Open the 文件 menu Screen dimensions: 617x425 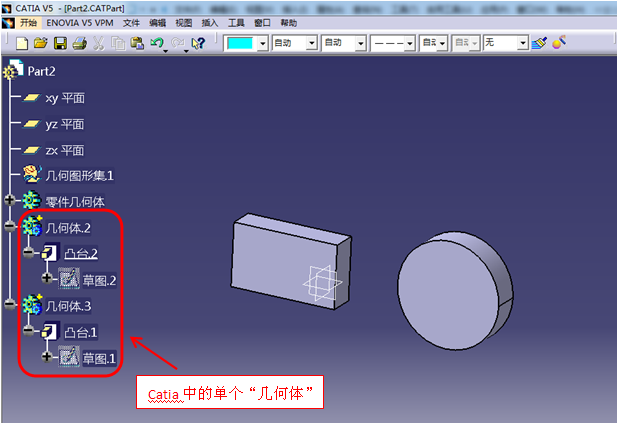pyautogui.click(x=131, y=22)
